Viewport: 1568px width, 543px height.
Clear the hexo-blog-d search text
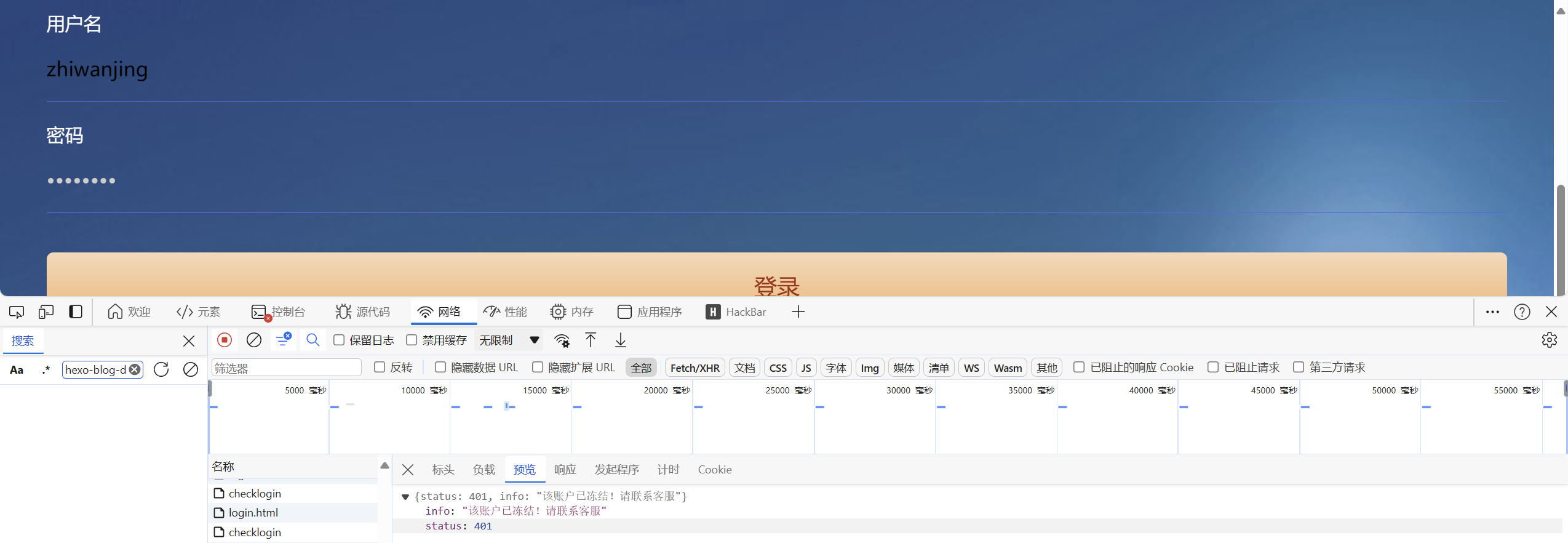point(135,369)
